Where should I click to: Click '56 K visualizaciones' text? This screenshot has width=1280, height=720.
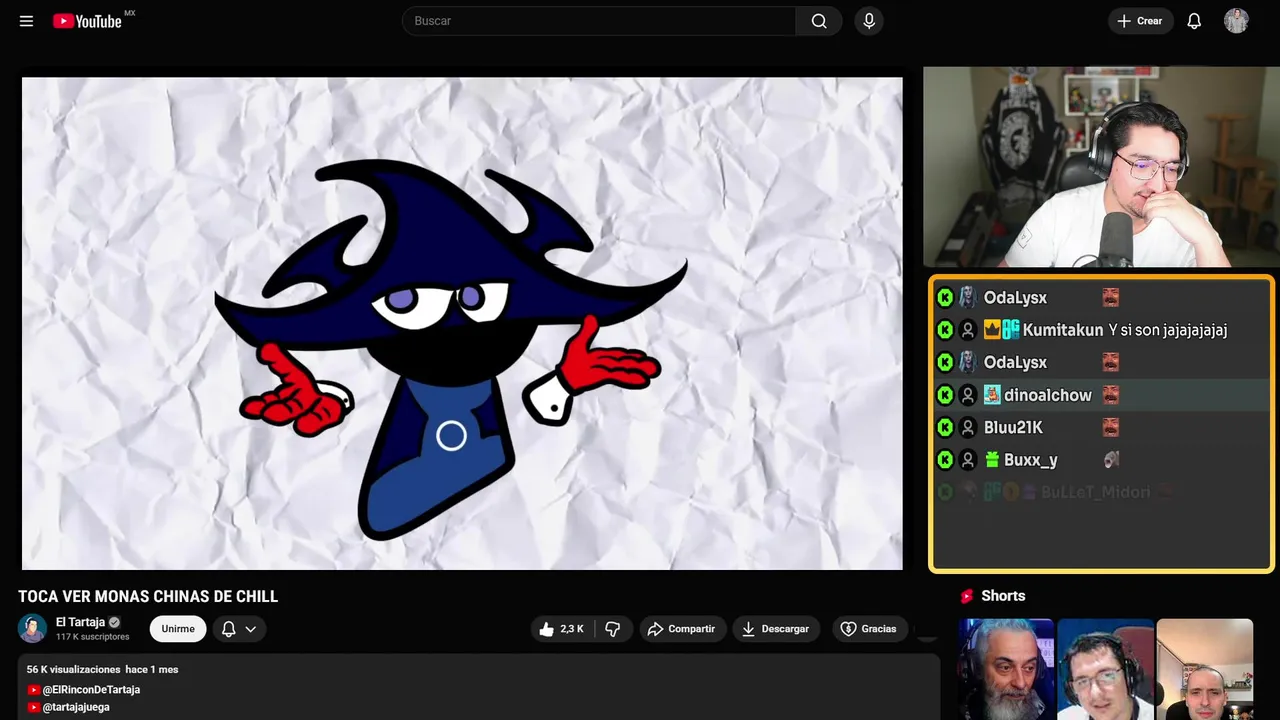click(74, 669)
